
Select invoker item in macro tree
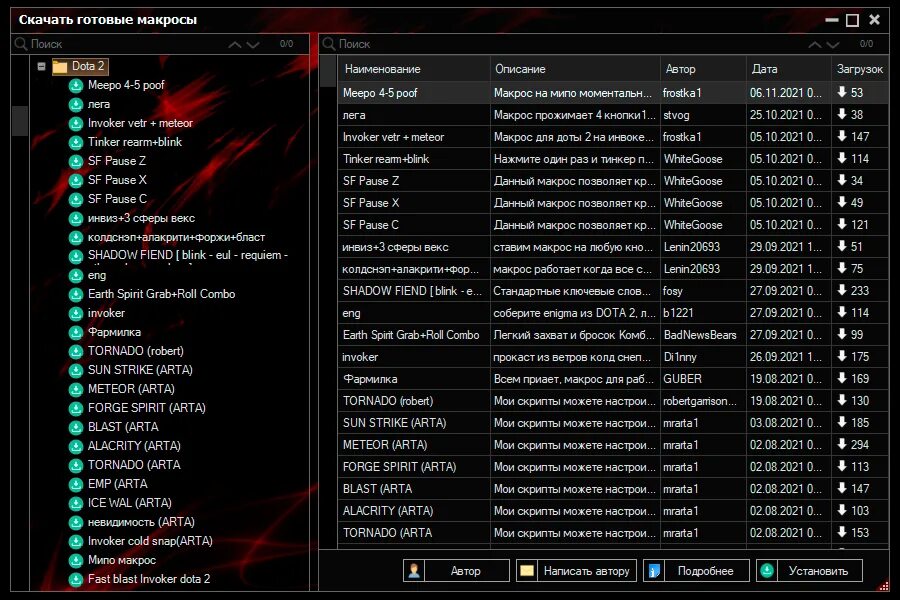click(106, 313)
